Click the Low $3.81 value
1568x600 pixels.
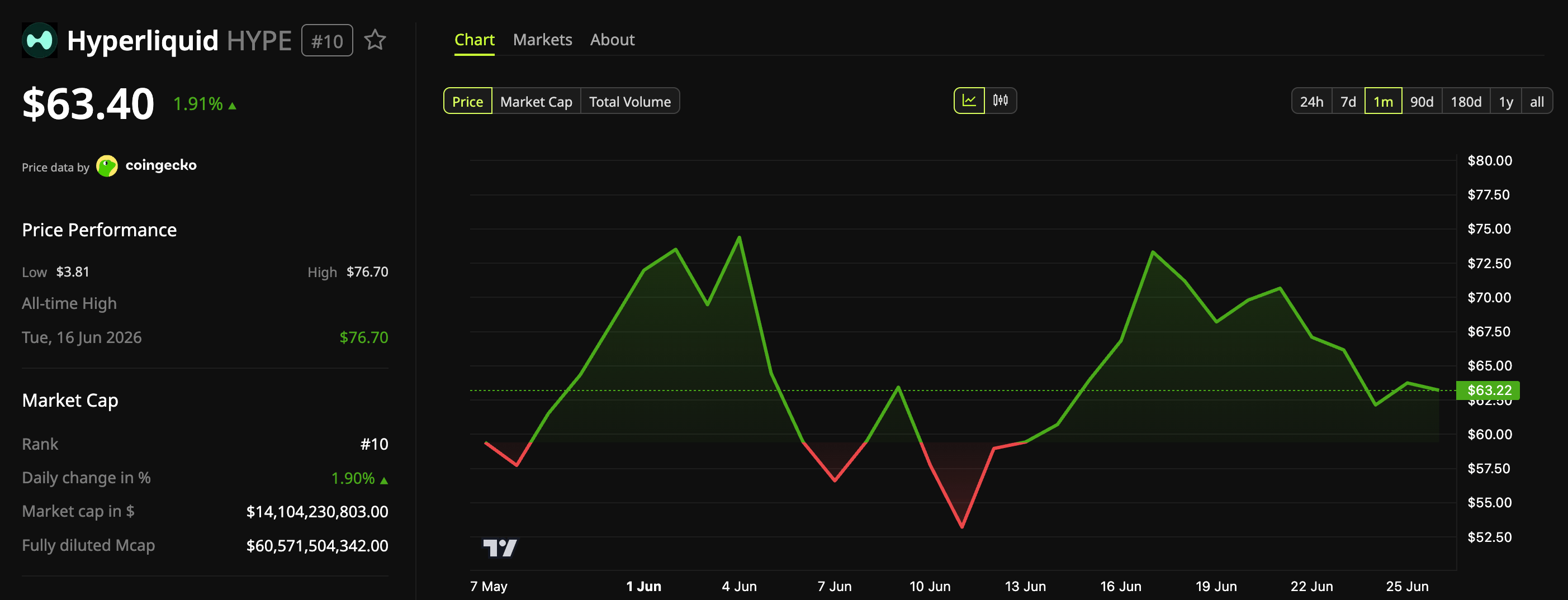coord(73,272)
